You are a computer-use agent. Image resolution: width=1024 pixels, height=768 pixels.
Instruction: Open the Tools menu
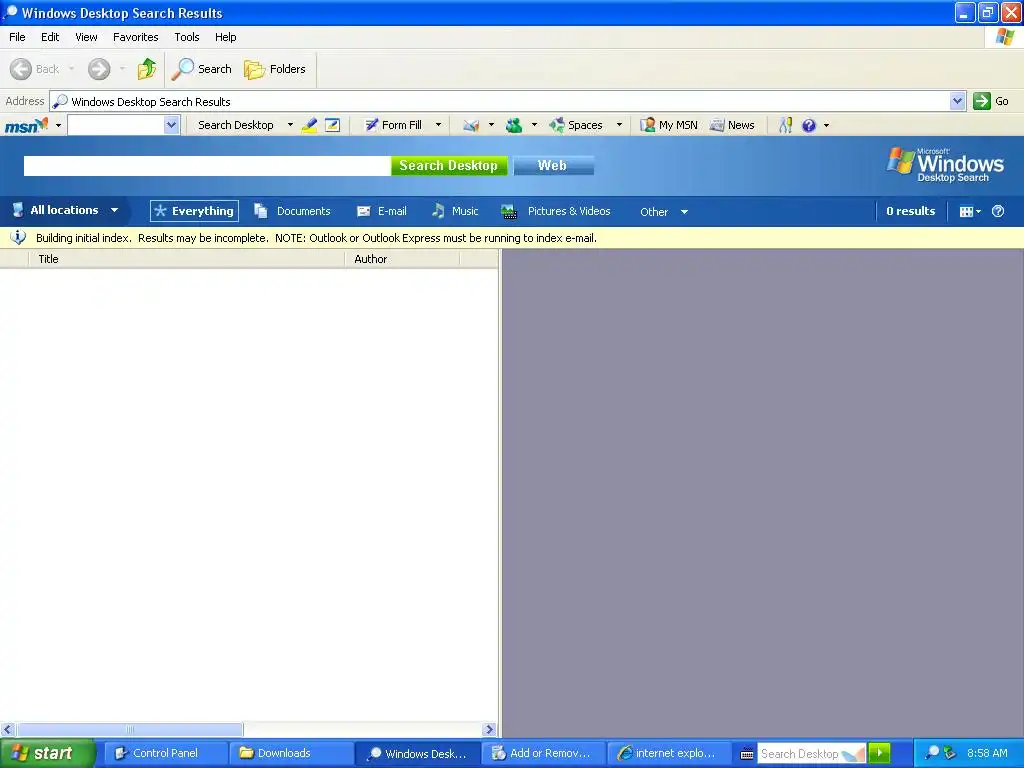pyautogui.click(x=187, y=37)
